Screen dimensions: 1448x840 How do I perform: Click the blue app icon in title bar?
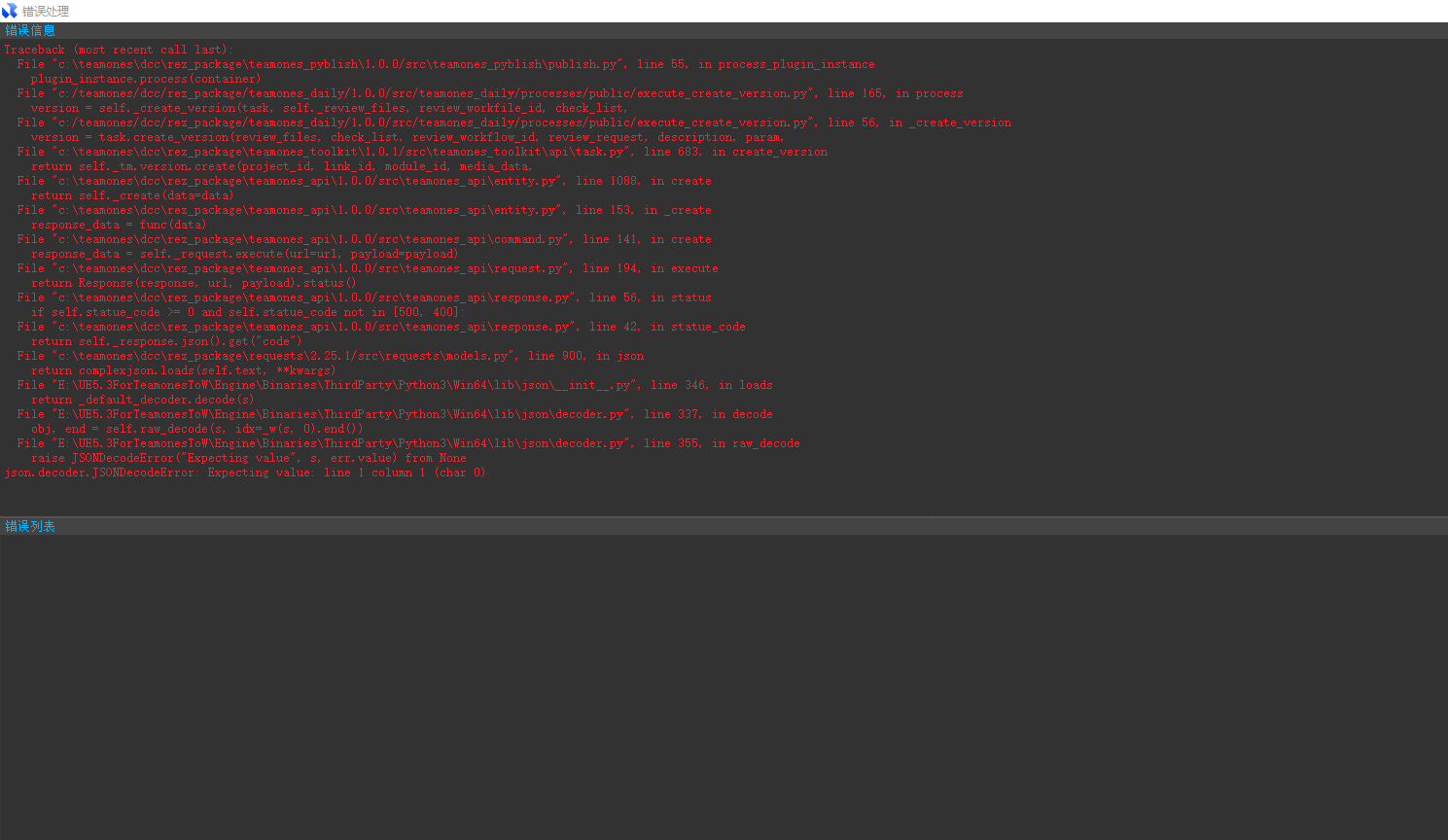tap(10, 11)
